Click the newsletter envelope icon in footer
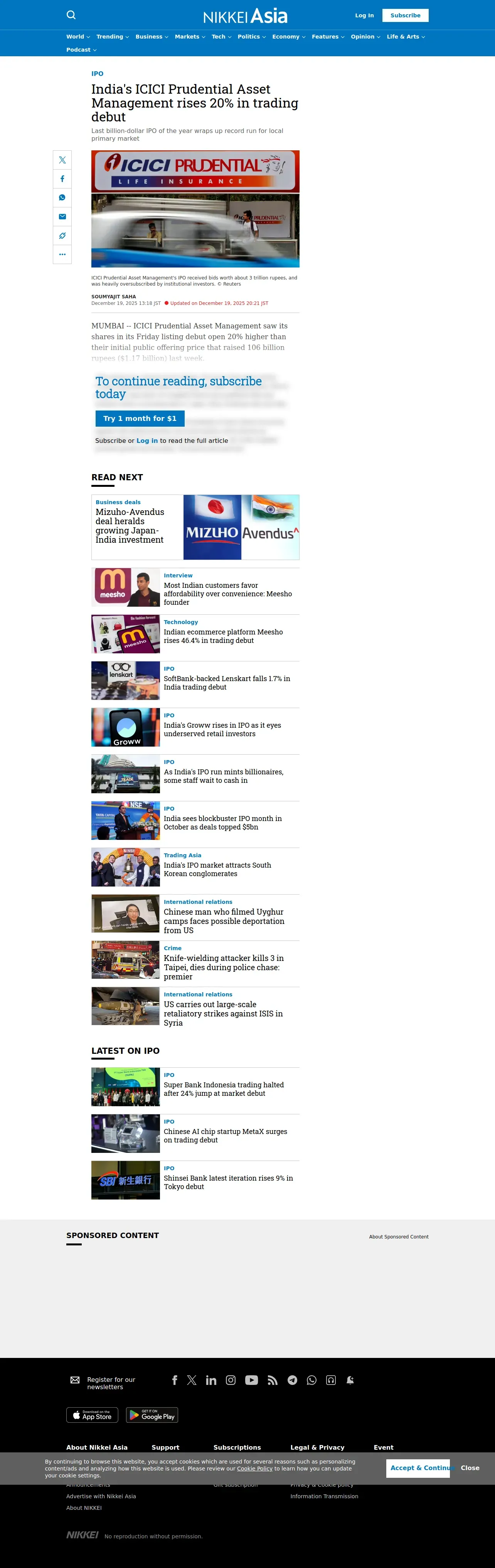Image resolution: width=495 pixels, height=1568 pixels. tap(75, 1380)
